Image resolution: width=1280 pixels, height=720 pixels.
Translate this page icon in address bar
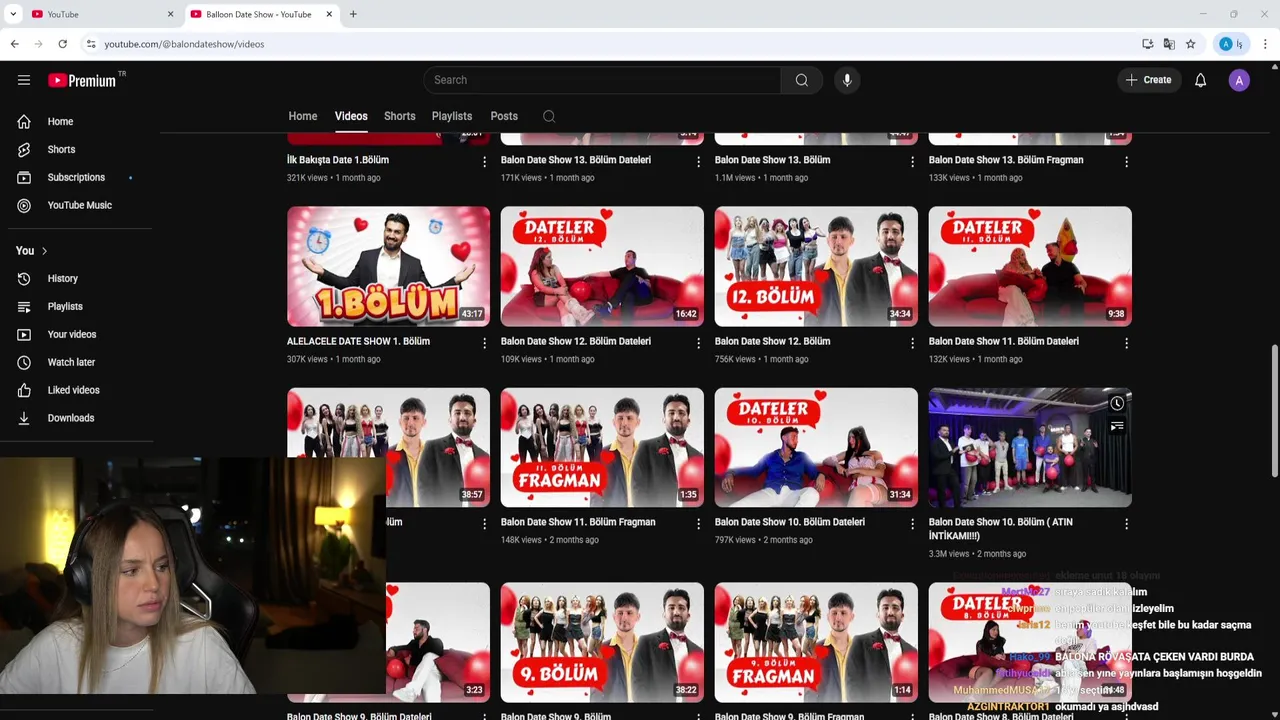click(x=1169, y=44)
